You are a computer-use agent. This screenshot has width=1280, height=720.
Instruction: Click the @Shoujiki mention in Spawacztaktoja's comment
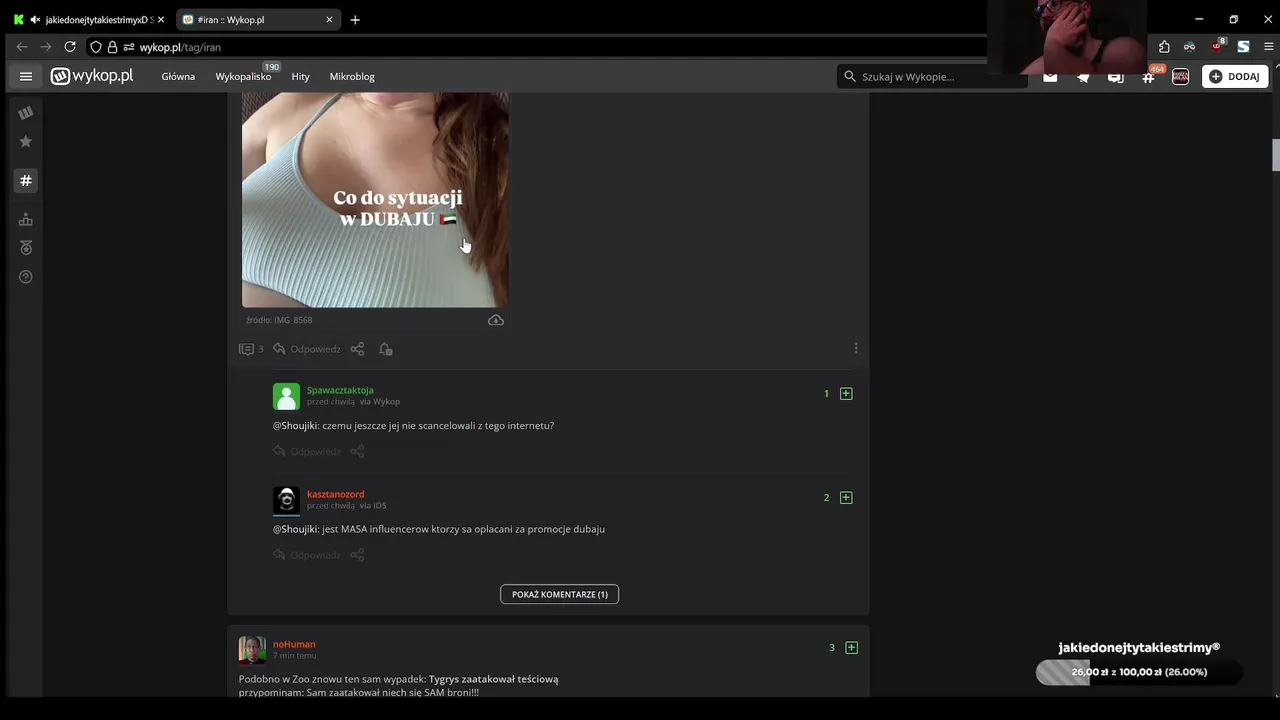coord(295,425)
